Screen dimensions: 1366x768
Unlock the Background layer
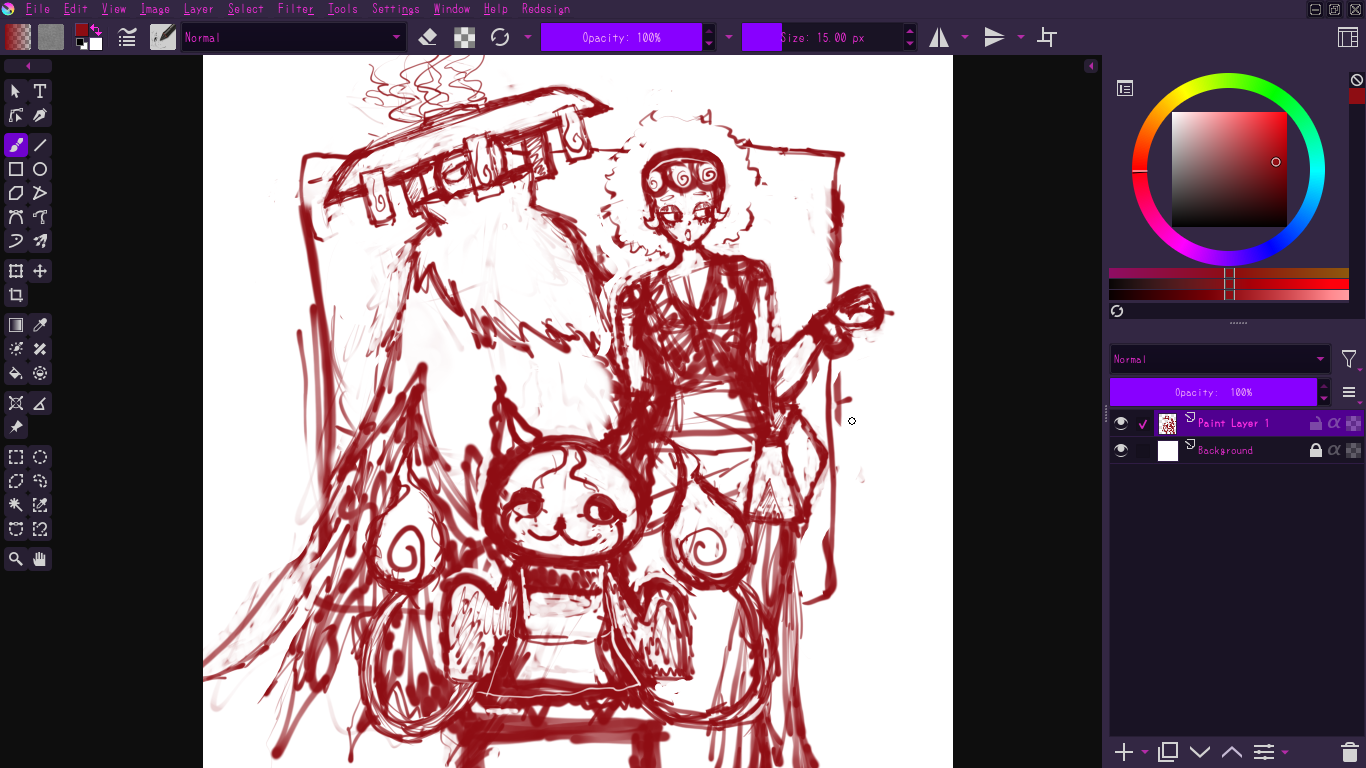pyautogui.click(x=1316, y=451)
